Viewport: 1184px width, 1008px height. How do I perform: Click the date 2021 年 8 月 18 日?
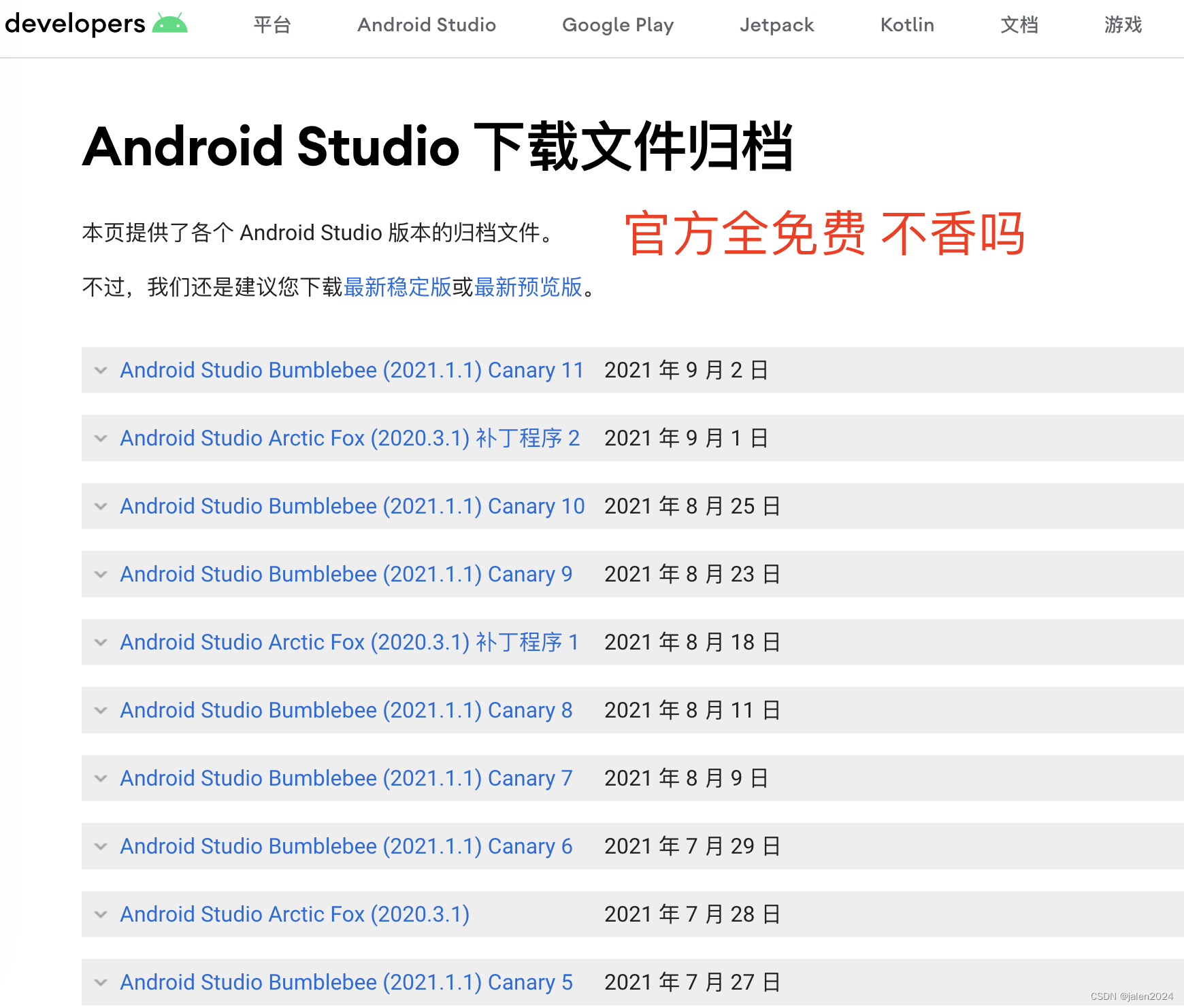(693, 642)
